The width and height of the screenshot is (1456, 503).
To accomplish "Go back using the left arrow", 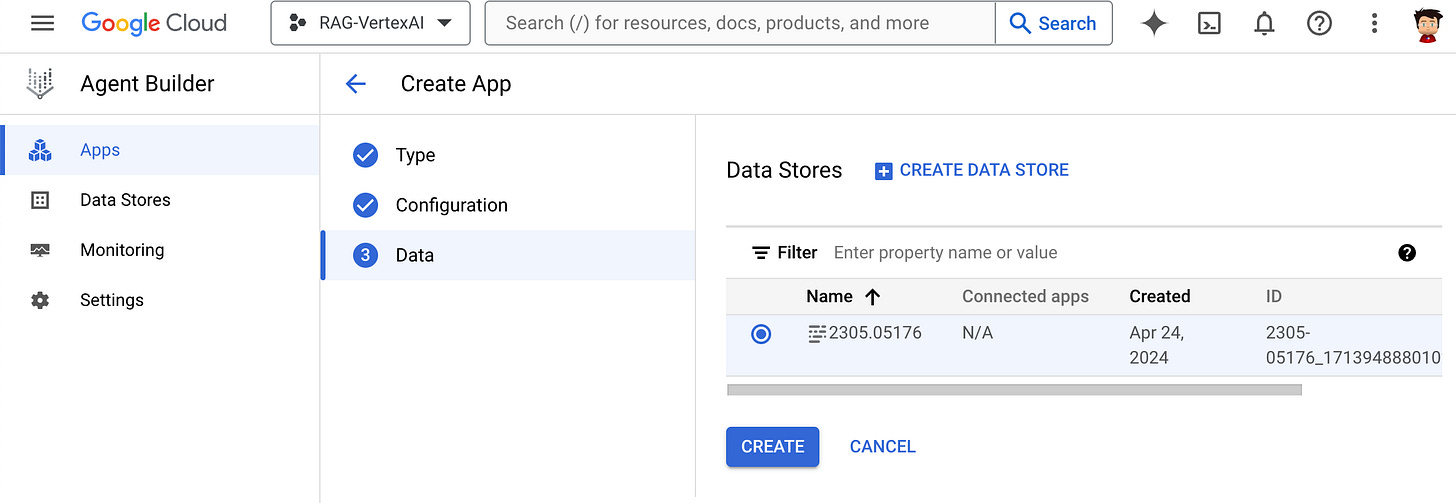I will [x=355, y=84].
